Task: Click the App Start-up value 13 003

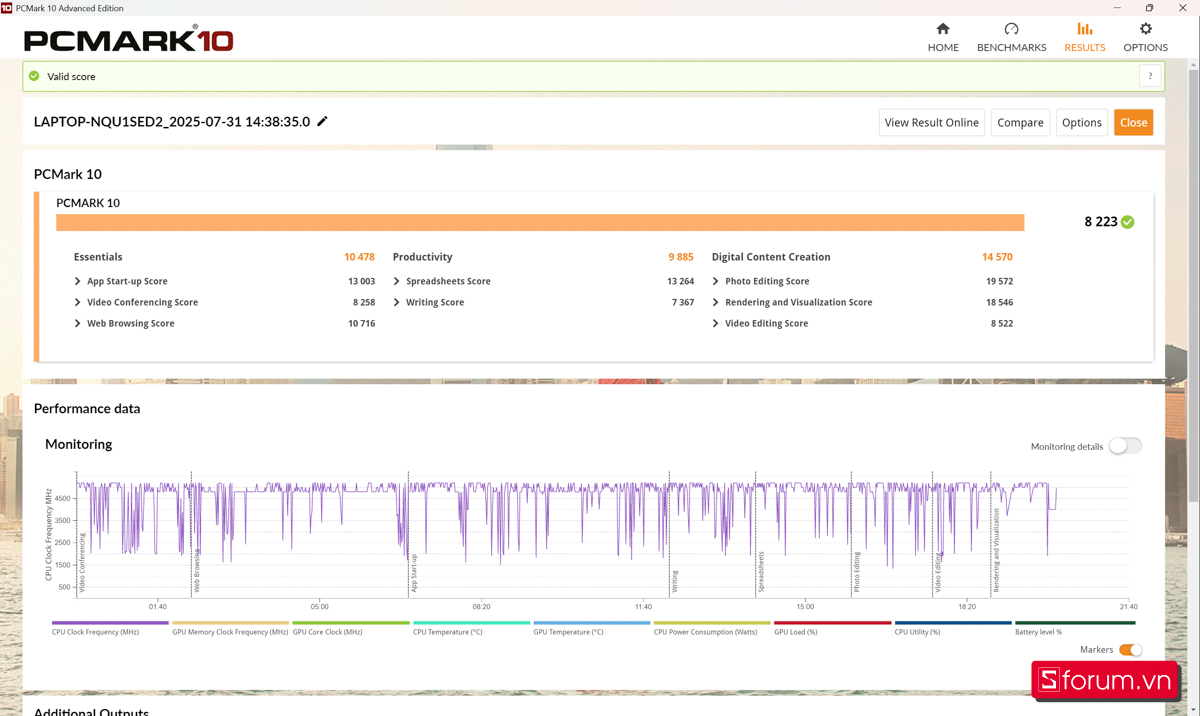Action: click(x=361, y=281)
